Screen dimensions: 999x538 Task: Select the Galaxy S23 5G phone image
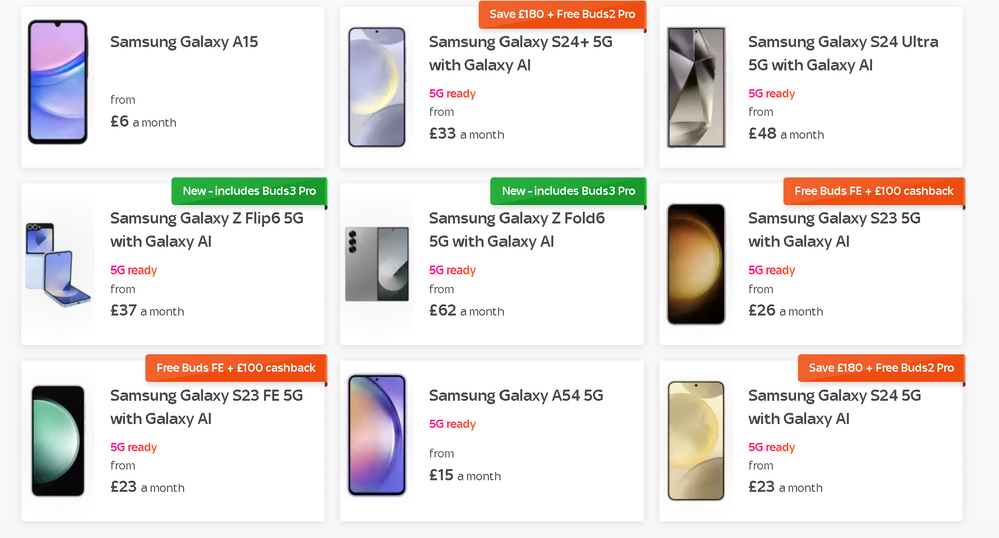click(696, 264)
